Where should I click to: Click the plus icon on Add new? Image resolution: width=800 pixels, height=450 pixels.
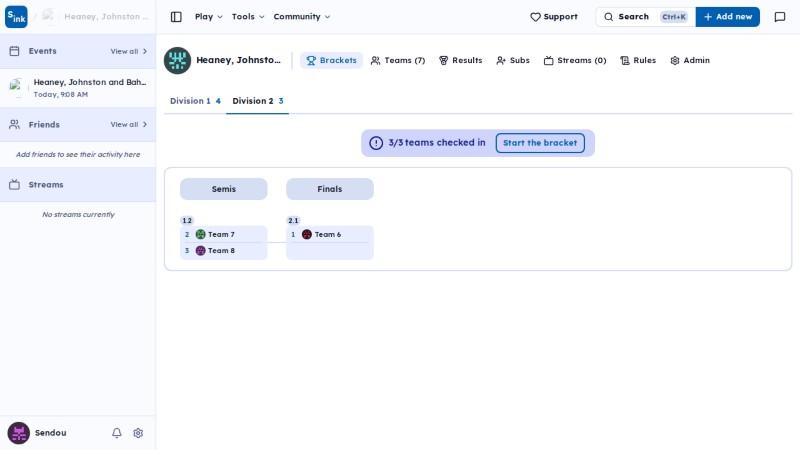(708, 17)
